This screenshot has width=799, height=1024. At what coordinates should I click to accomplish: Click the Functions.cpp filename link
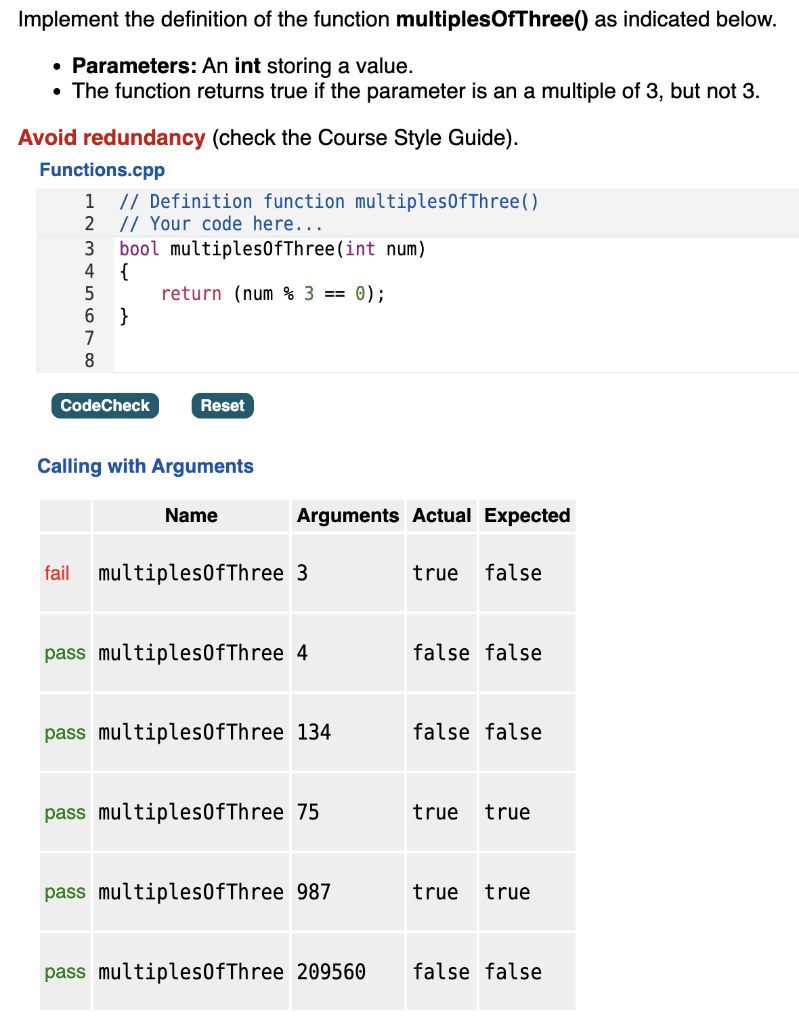coord(100,170)
